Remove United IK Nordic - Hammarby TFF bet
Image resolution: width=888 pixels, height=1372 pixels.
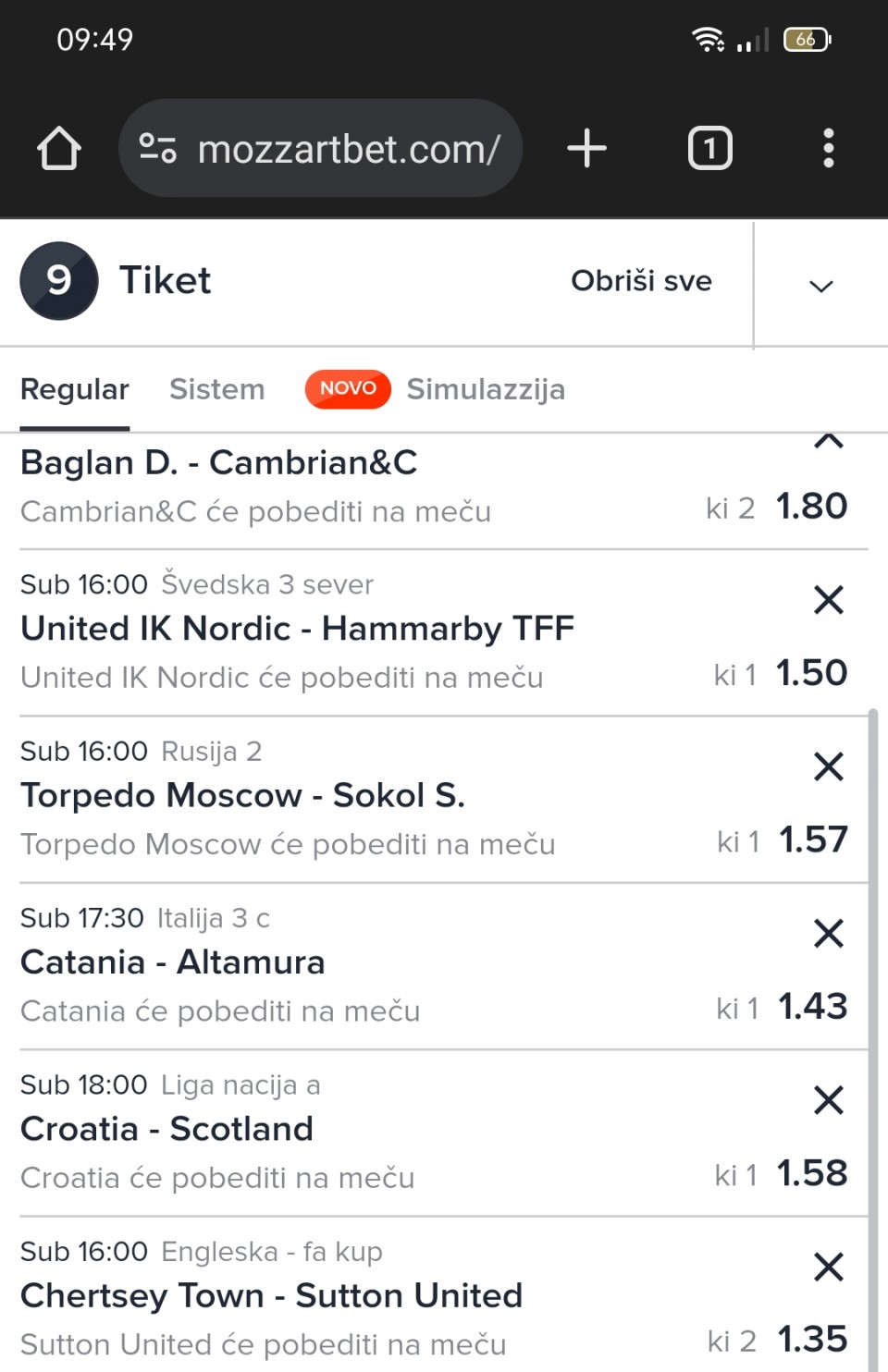click(x=828, y=600)
